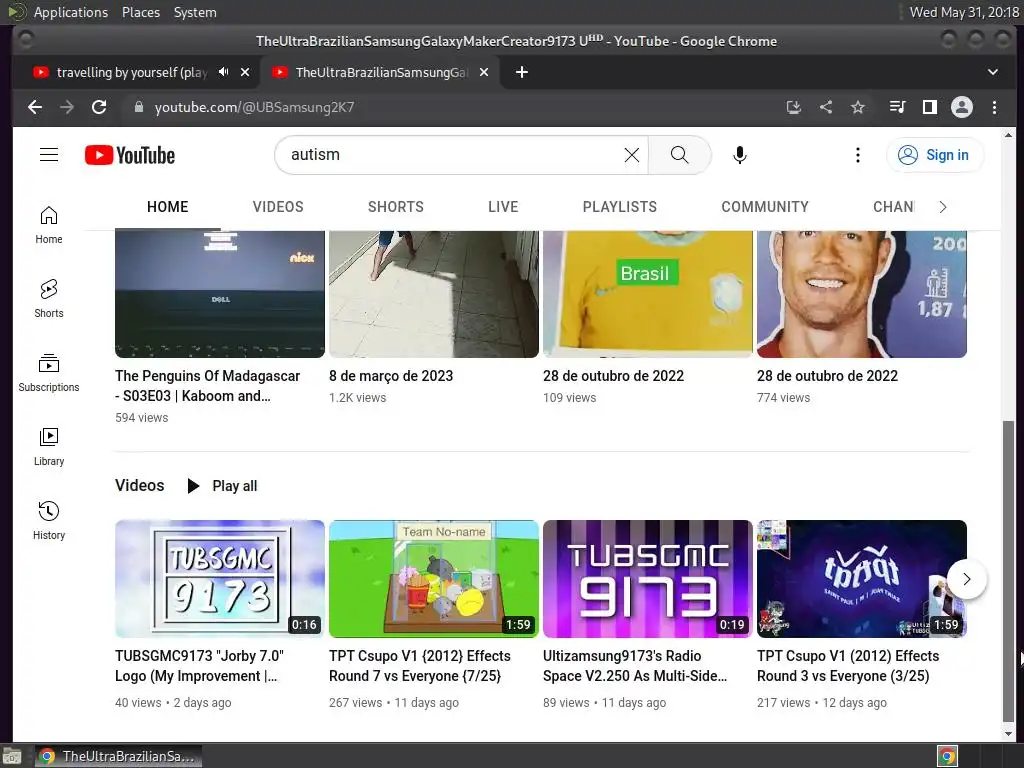Open the 774 views video thumbnail

point(862,294)
